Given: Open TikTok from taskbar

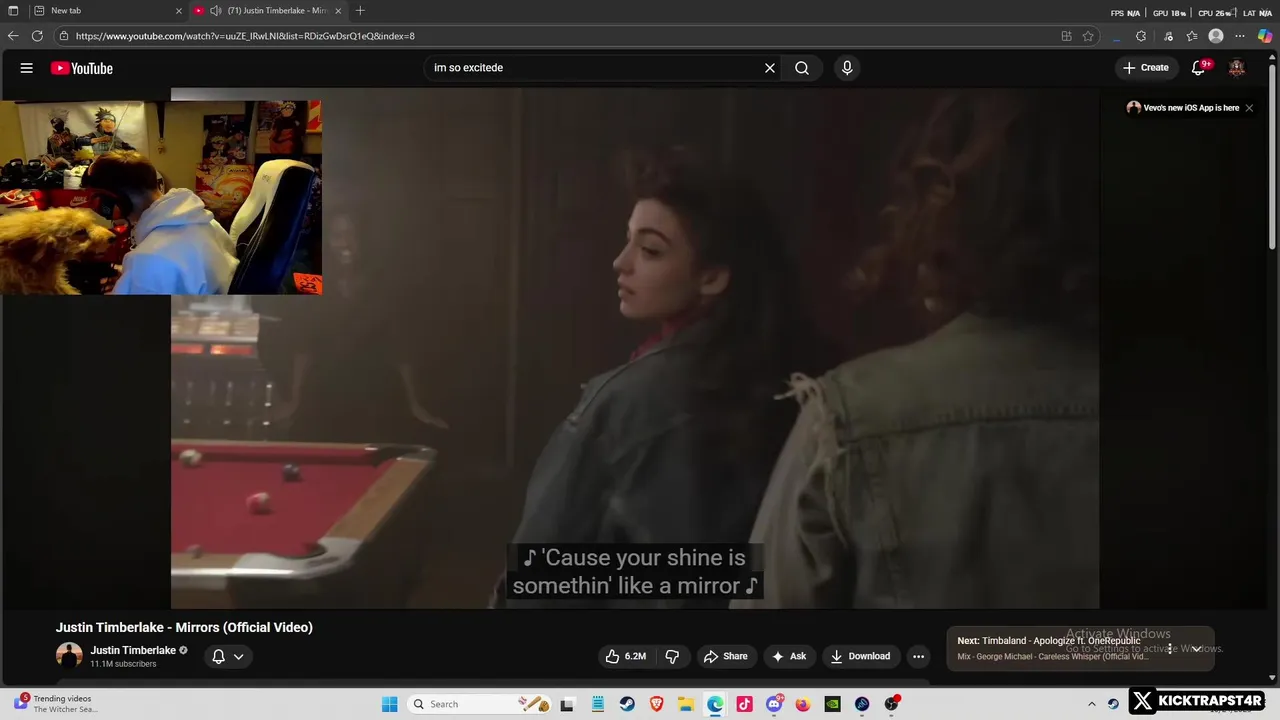Looking at the screenshot, I should pyautogui.click(x=744, y=704).
